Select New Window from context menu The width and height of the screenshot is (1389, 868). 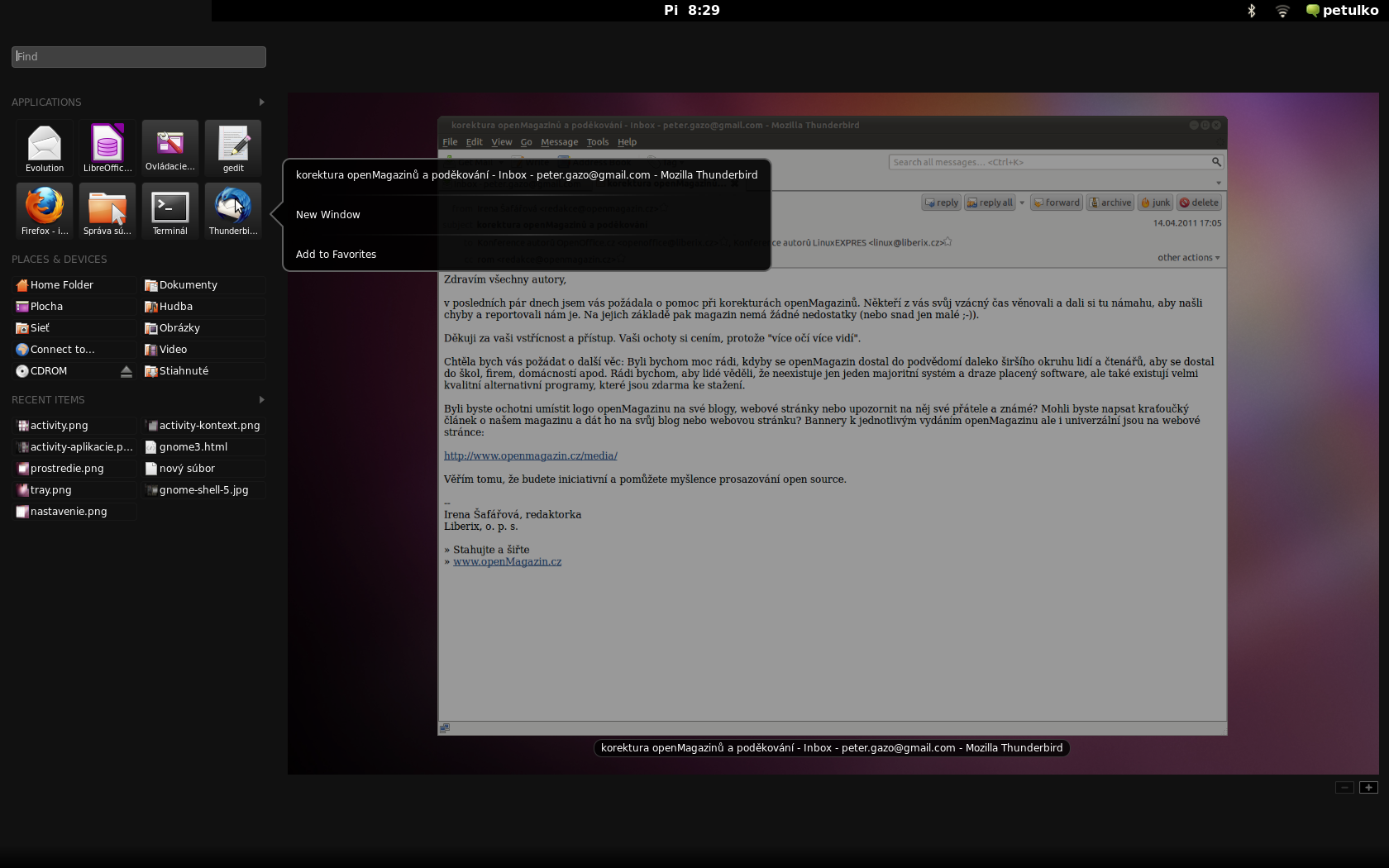[328, 215]
